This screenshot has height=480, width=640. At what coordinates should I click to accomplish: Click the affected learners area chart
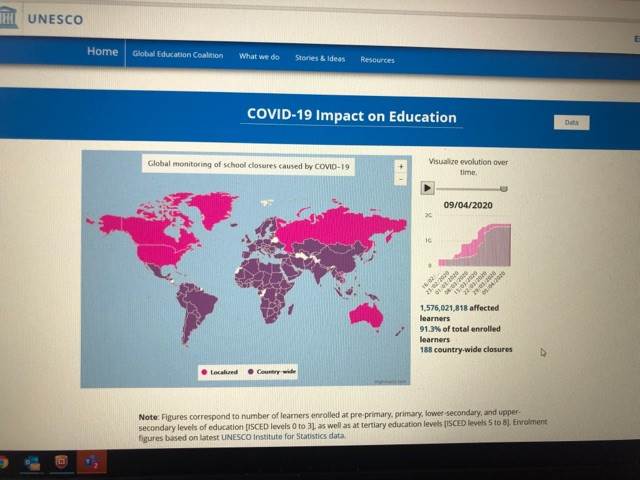pos(475,245)
